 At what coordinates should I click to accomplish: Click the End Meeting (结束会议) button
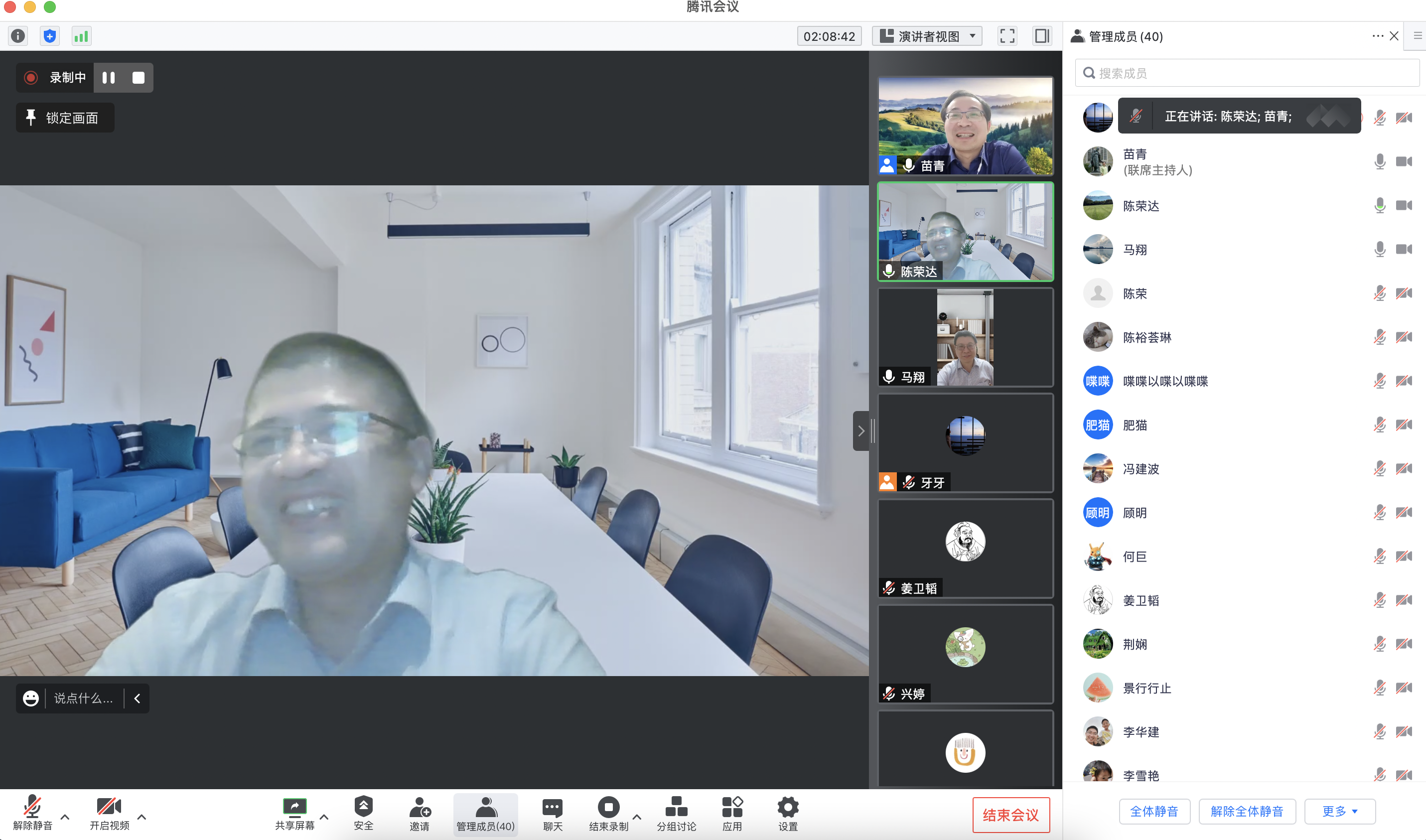1011,815
